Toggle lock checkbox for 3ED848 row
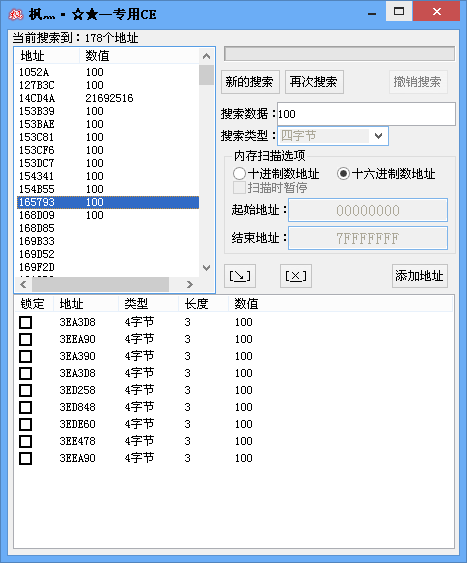The image size is (467, 563). (25, 407)
